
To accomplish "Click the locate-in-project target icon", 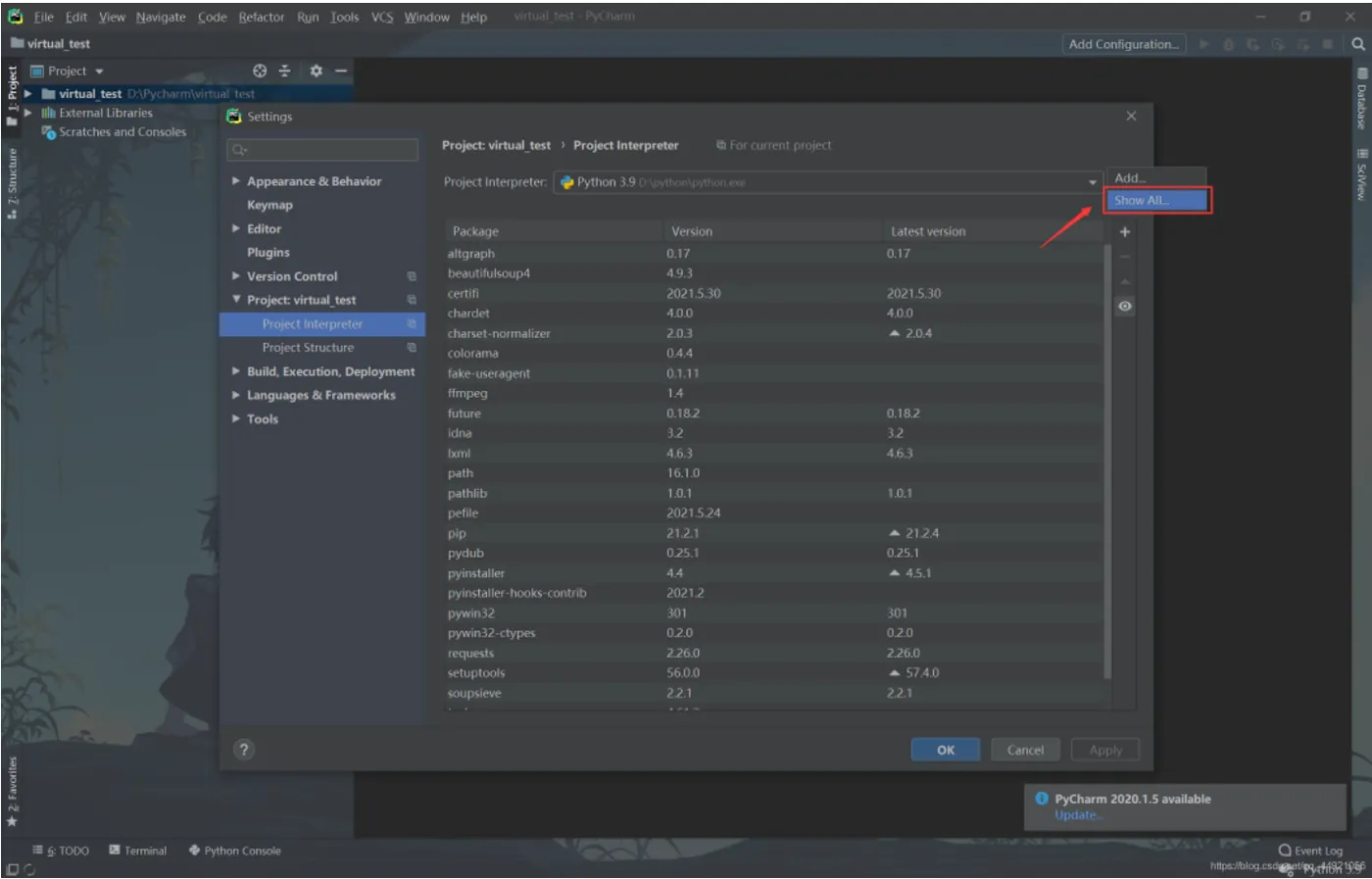I will click(260, 71).
